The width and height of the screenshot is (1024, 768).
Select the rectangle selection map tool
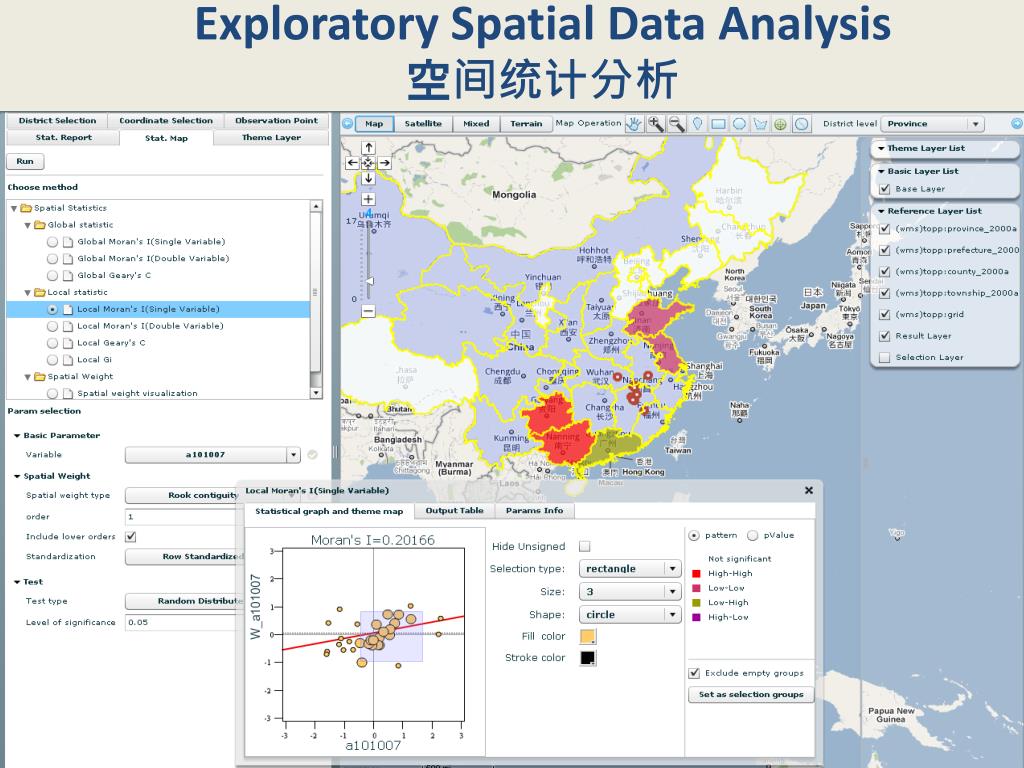pyautogui.click(x=718, y=123)
